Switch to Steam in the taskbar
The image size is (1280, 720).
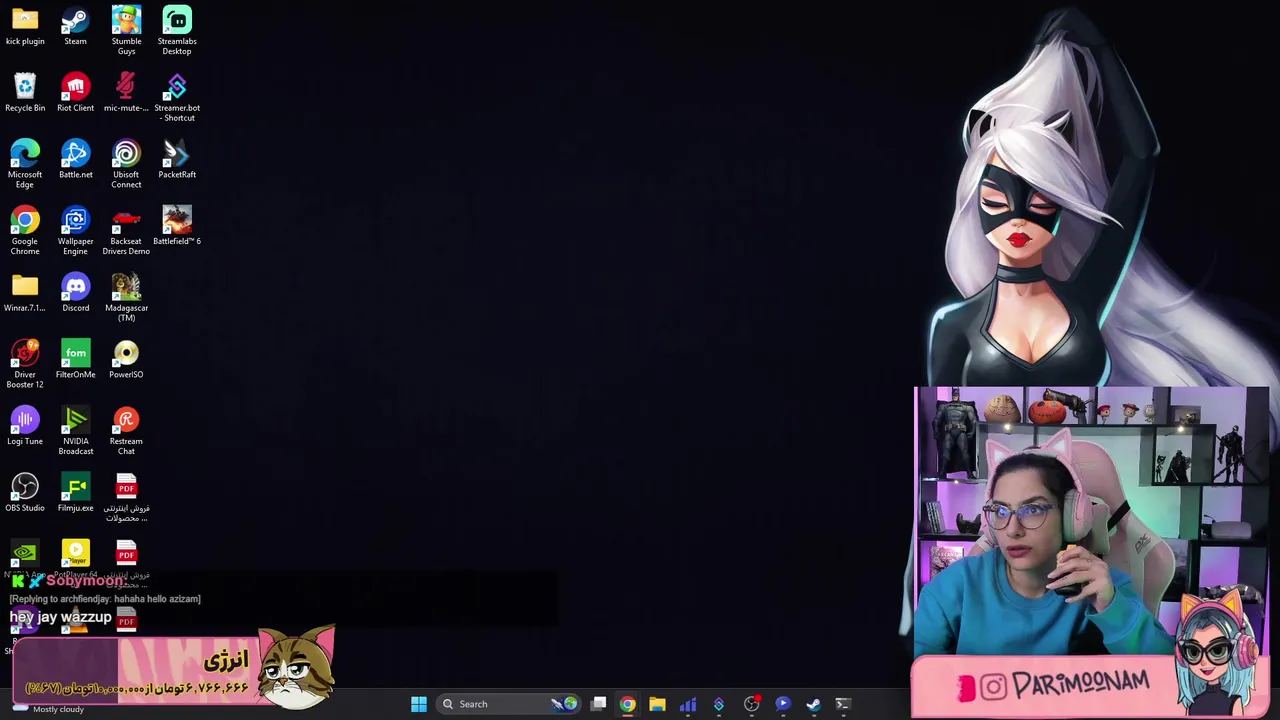pyautogui.click(x=813, y=704)
